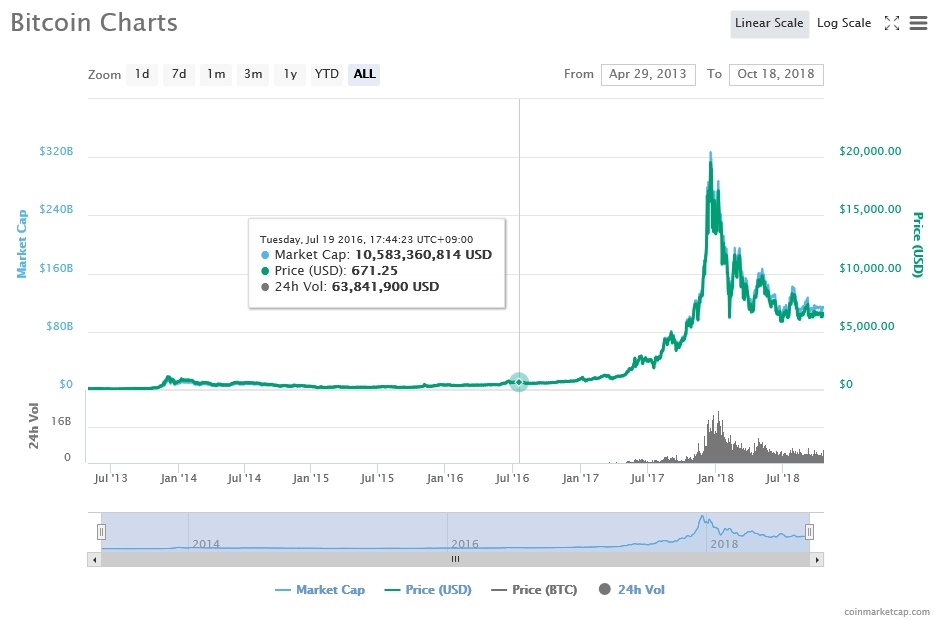Switch to Log Scale
Viewport: 940px width, 620px height.
(x=843, y=23)
